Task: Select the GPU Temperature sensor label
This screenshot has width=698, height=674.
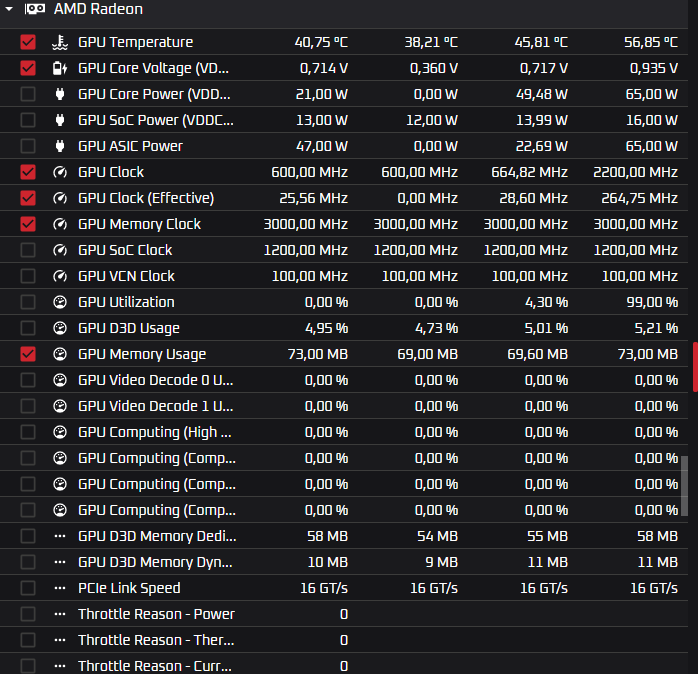Action: (x=135, y=42)
